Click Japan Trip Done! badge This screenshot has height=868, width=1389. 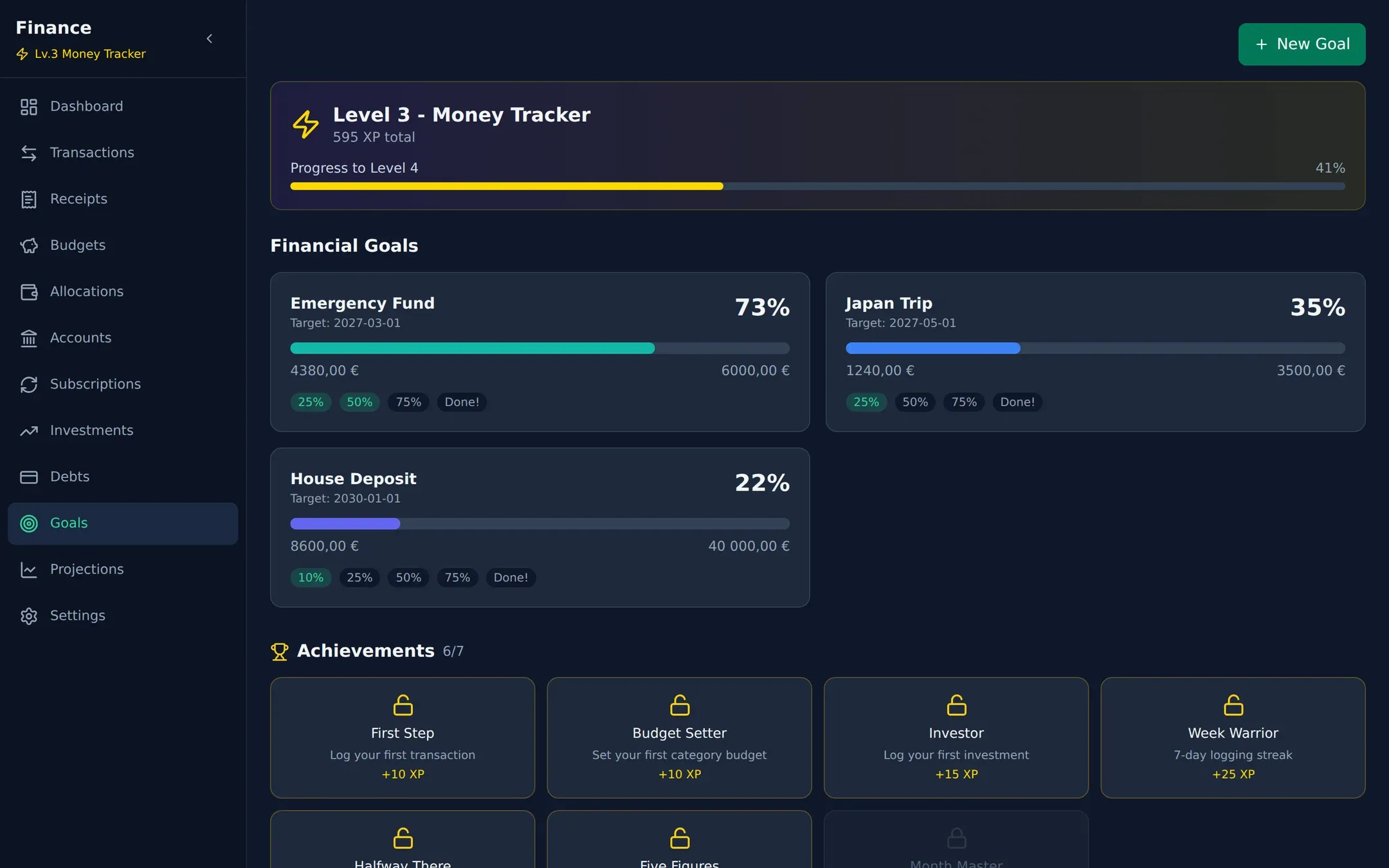tap(1017, 402)
